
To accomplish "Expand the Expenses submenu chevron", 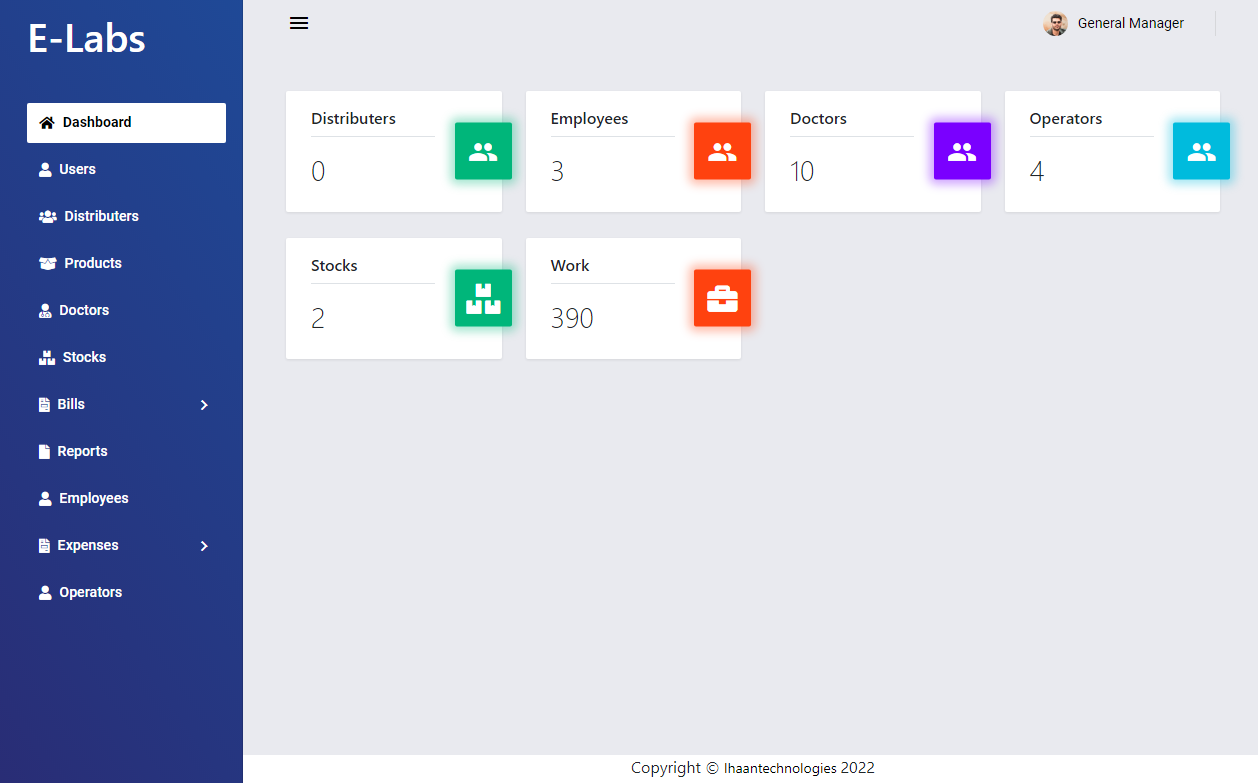I will point(204,546).
